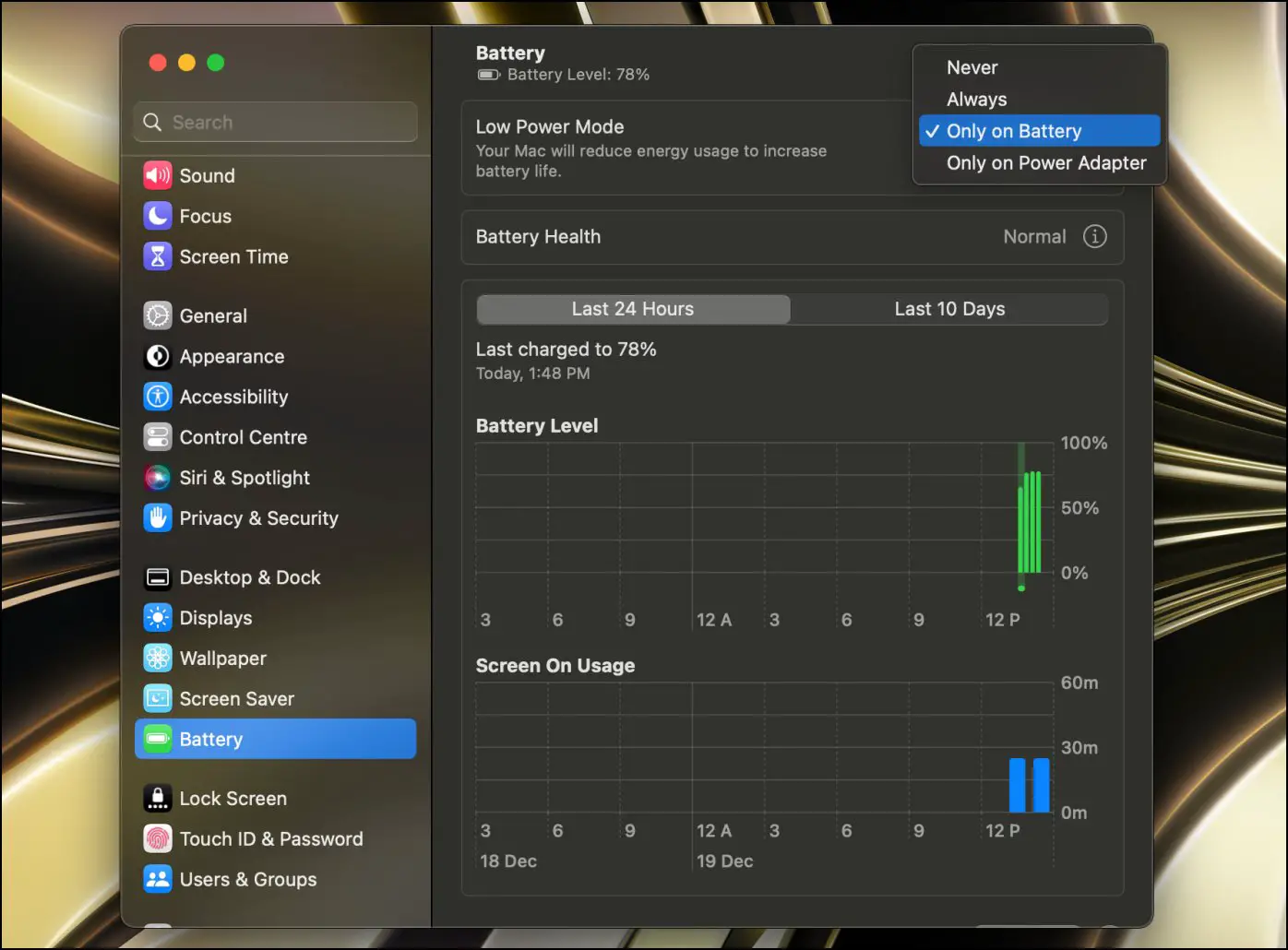Click the Focus moon icon
The image size is (1288, 950).
point(158,216)
